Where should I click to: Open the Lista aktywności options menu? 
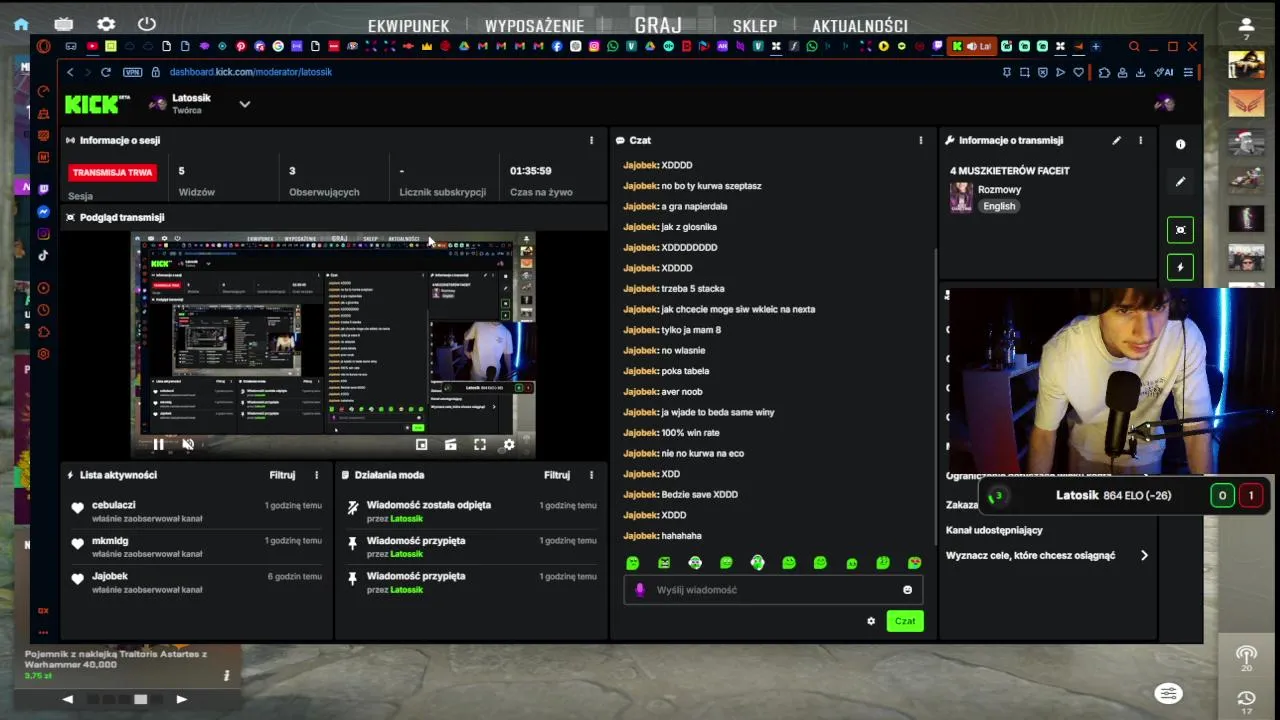(x=317, y=475)
